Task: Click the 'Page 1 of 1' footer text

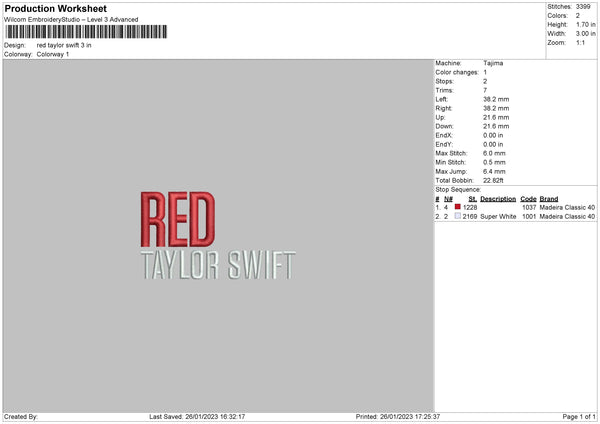Action: pos(579,416)
